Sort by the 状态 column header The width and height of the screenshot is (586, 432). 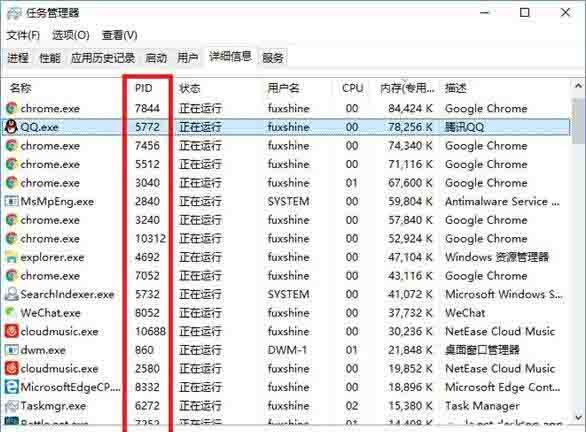190,88
